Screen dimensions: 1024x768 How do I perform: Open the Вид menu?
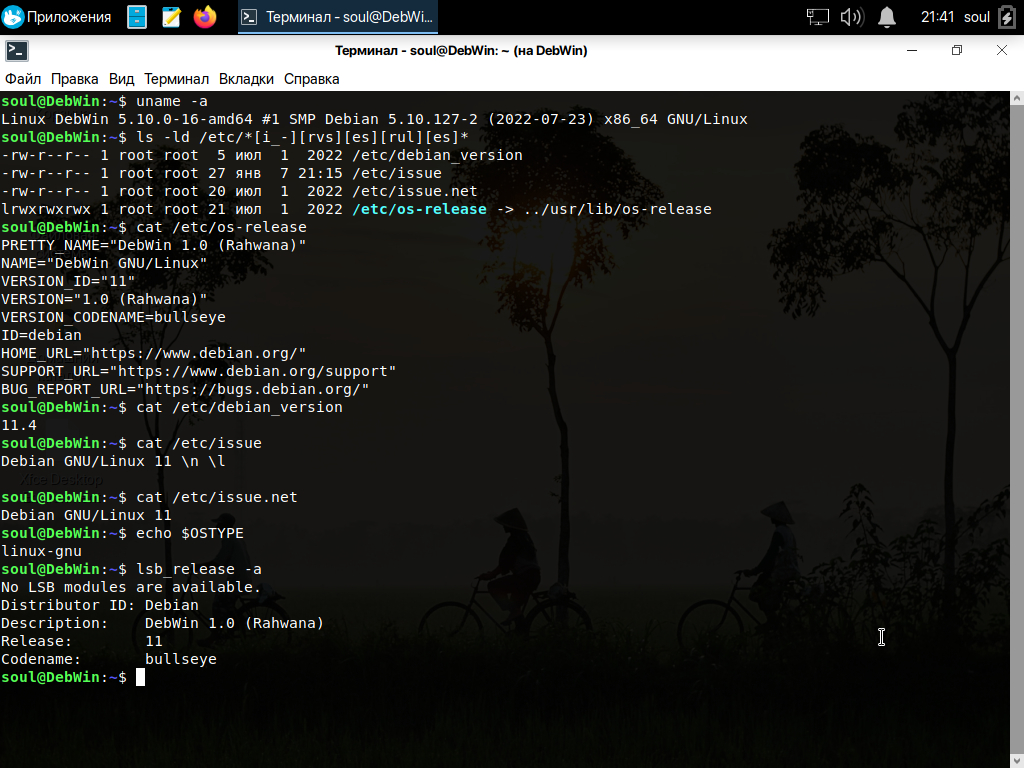click(x=121, y=79)
